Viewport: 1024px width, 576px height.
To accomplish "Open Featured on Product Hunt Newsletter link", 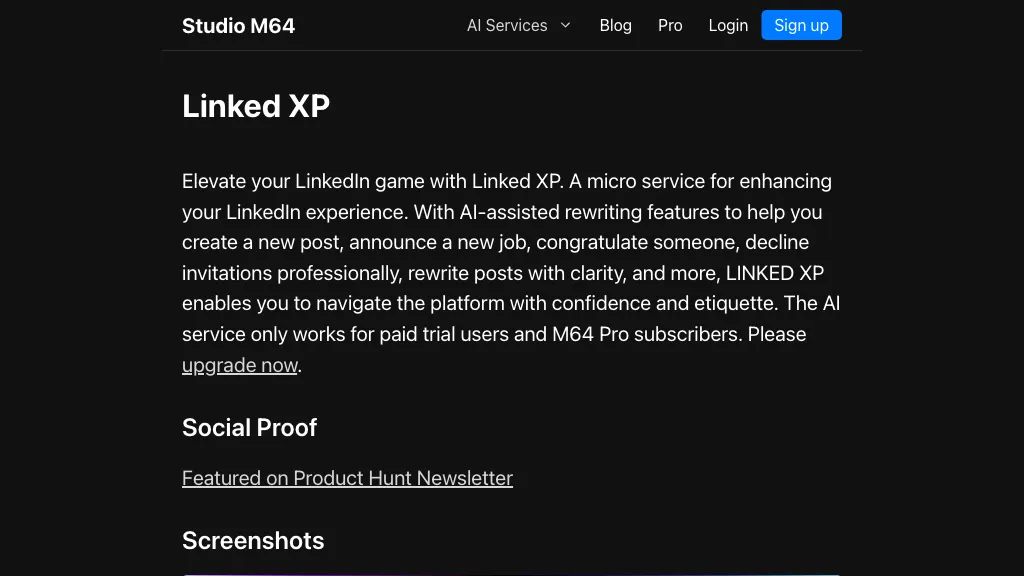I will click(347, 478).
